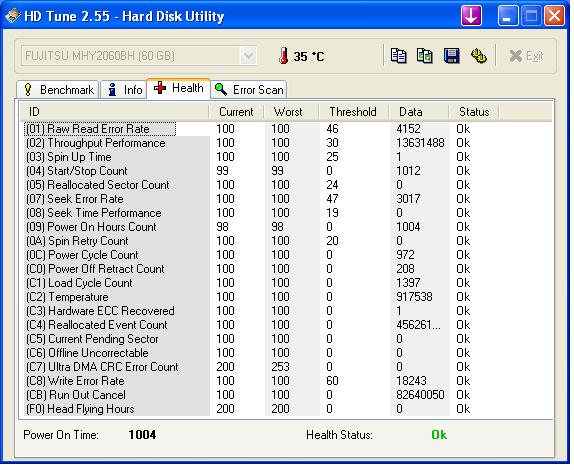574x470 pixels.
Task: Click the copy info to clipboard icon
Action: click(x=398, y=56)
